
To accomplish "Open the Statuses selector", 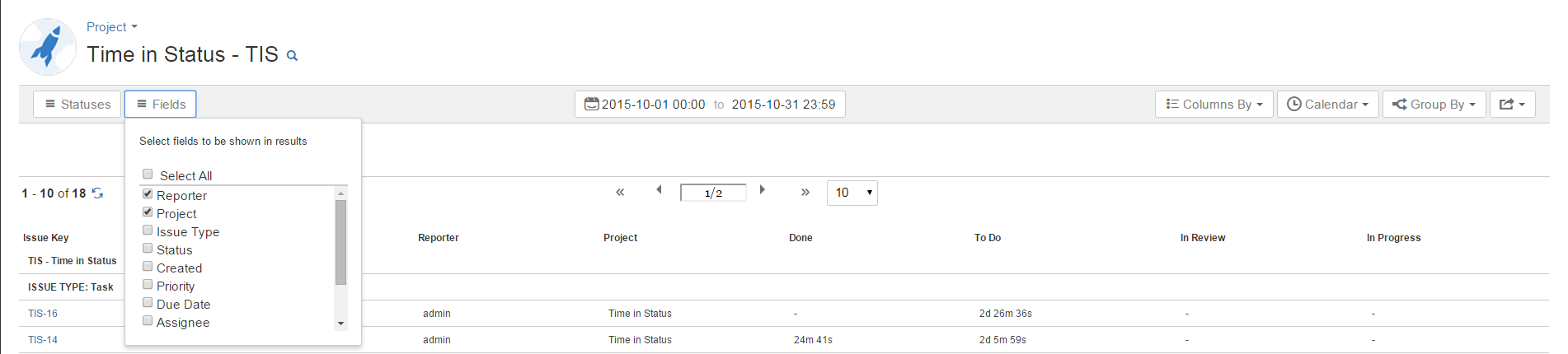I will coord(77,105).
